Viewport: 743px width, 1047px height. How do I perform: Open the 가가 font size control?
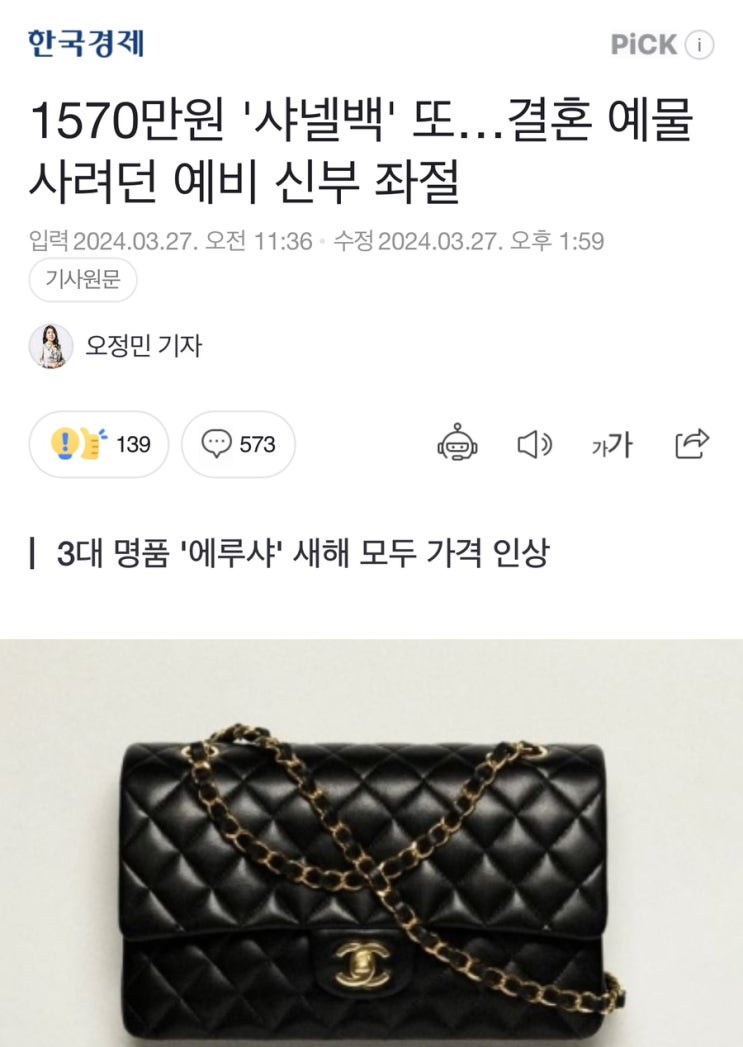click(611, 445)
